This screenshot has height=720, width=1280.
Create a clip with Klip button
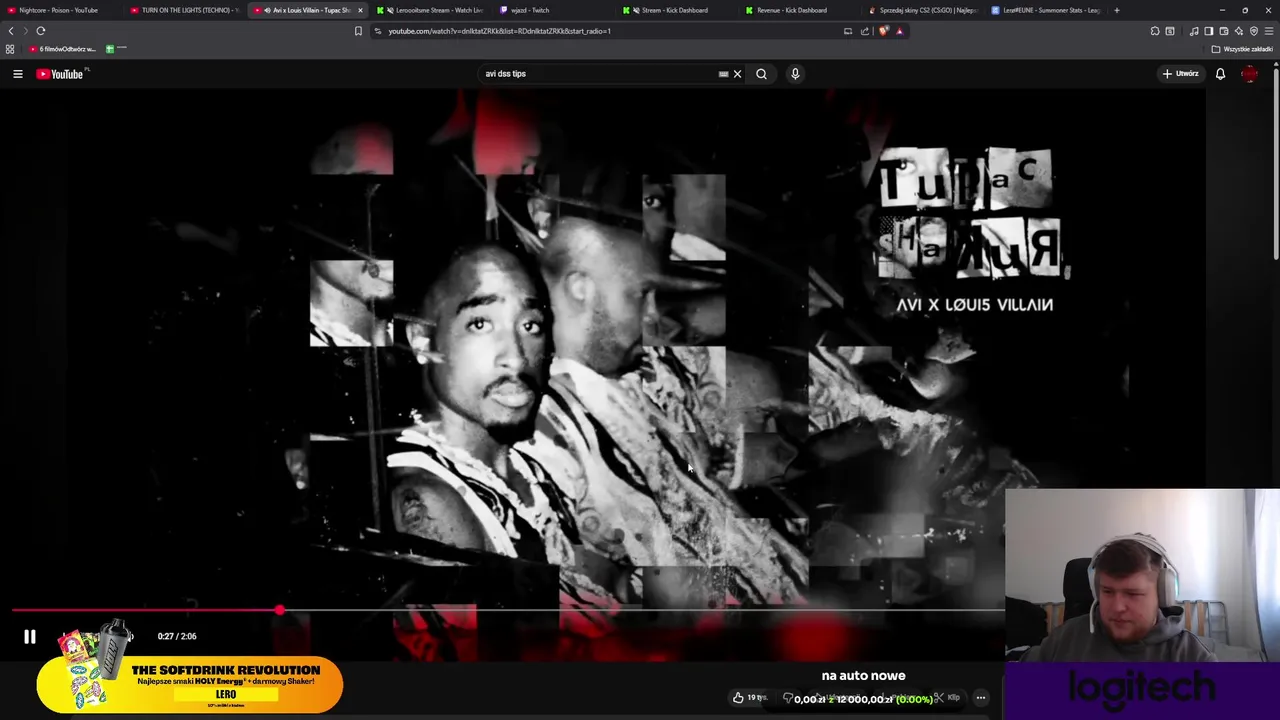click(946, 698)
